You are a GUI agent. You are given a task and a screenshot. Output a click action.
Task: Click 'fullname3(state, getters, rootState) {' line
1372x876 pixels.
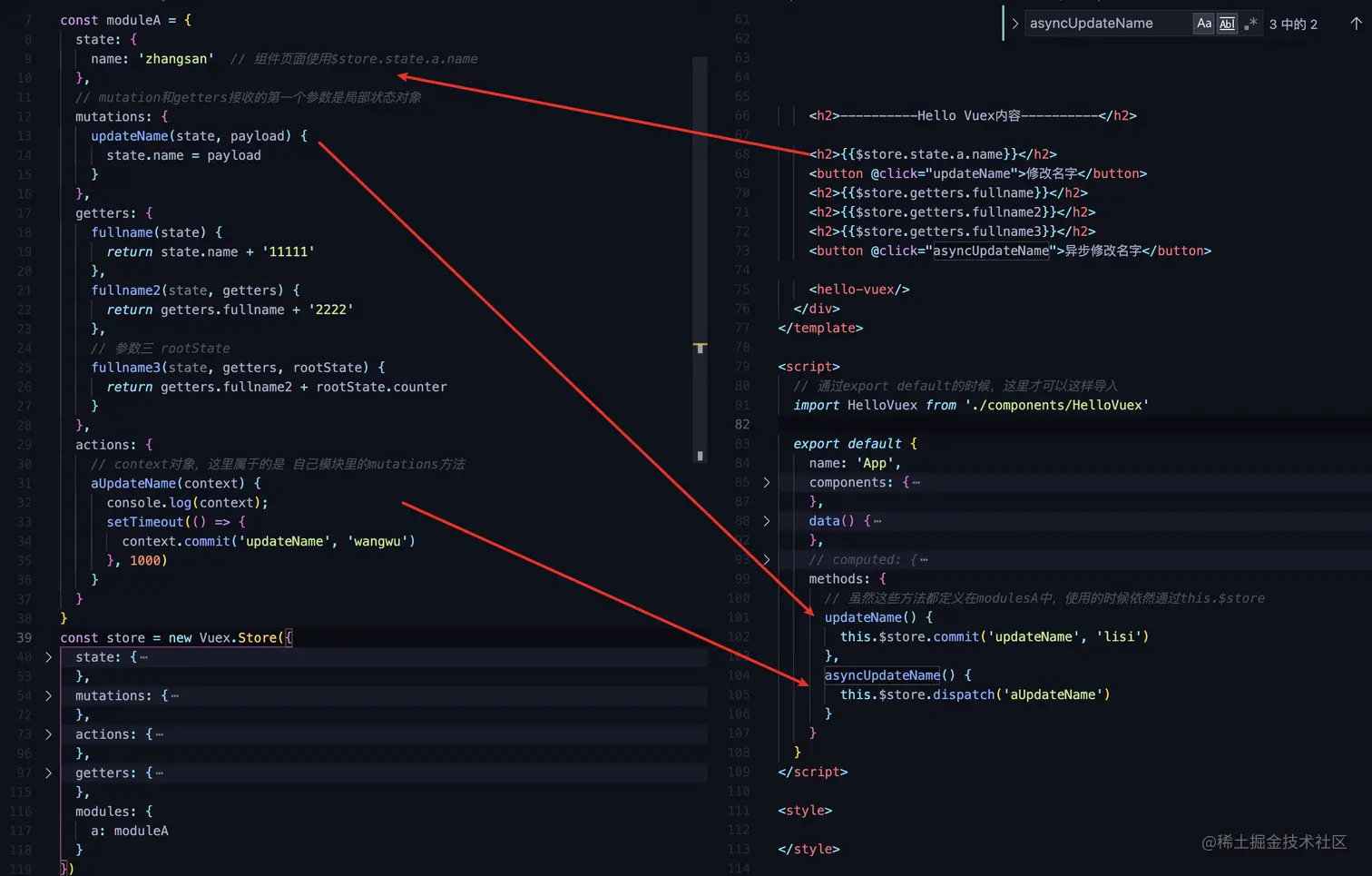click(238, 368)
